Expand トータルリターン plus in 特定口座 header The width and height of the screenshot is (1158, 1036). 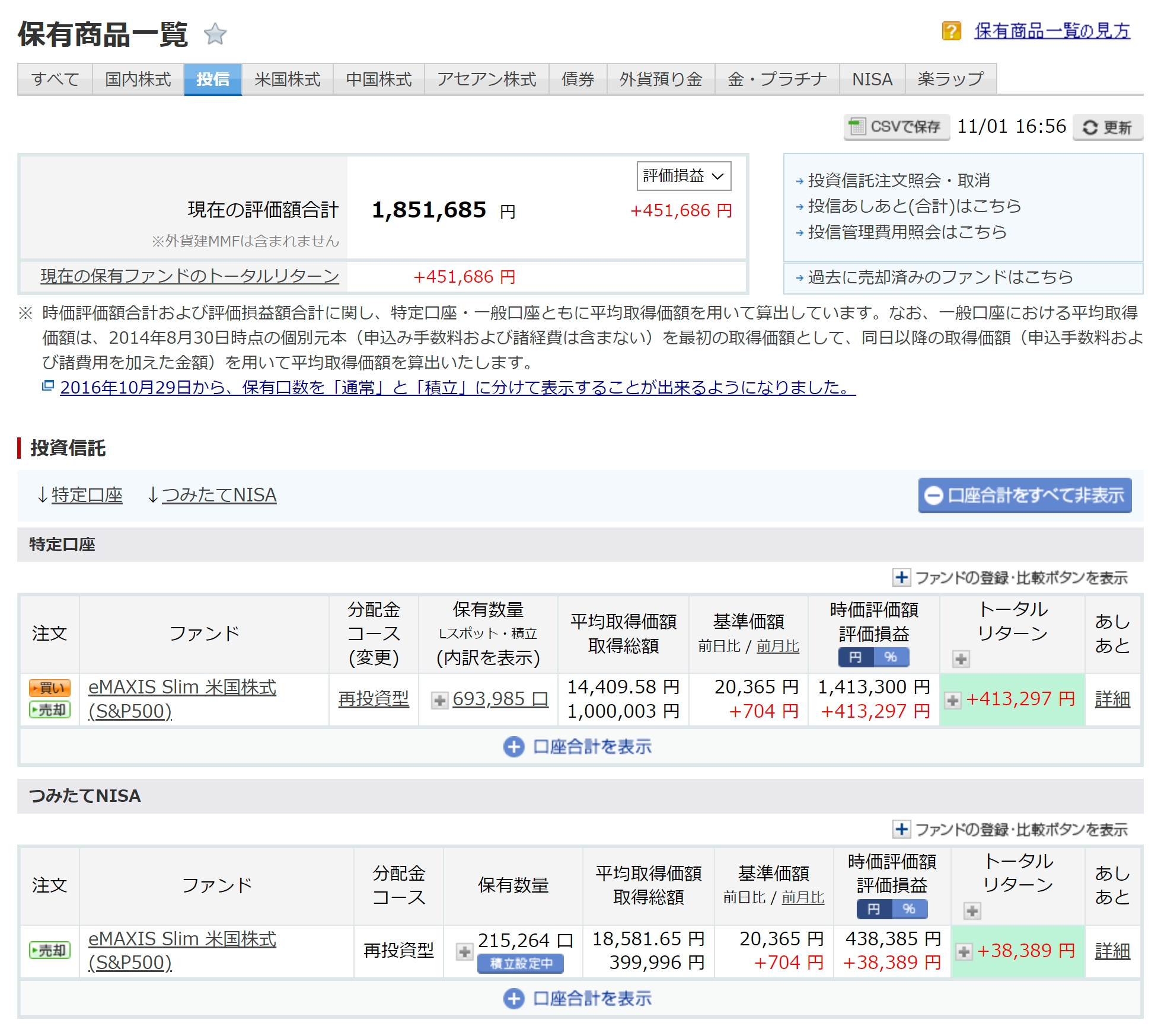click(x=961, y=658)
